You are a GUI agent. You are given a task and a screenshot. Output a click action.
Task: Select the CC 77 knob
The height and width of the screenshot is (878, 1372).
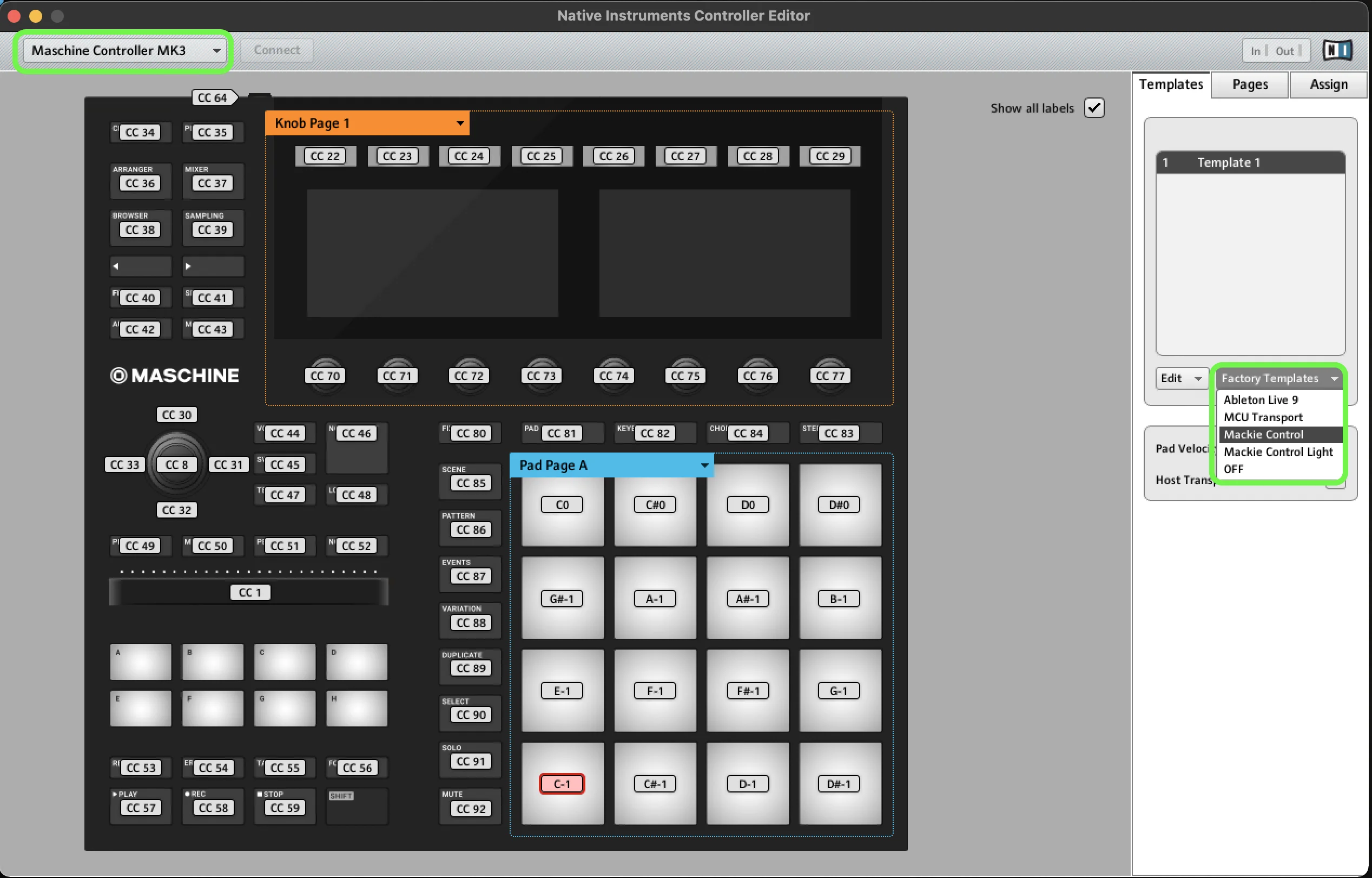(x=829, y=376)
